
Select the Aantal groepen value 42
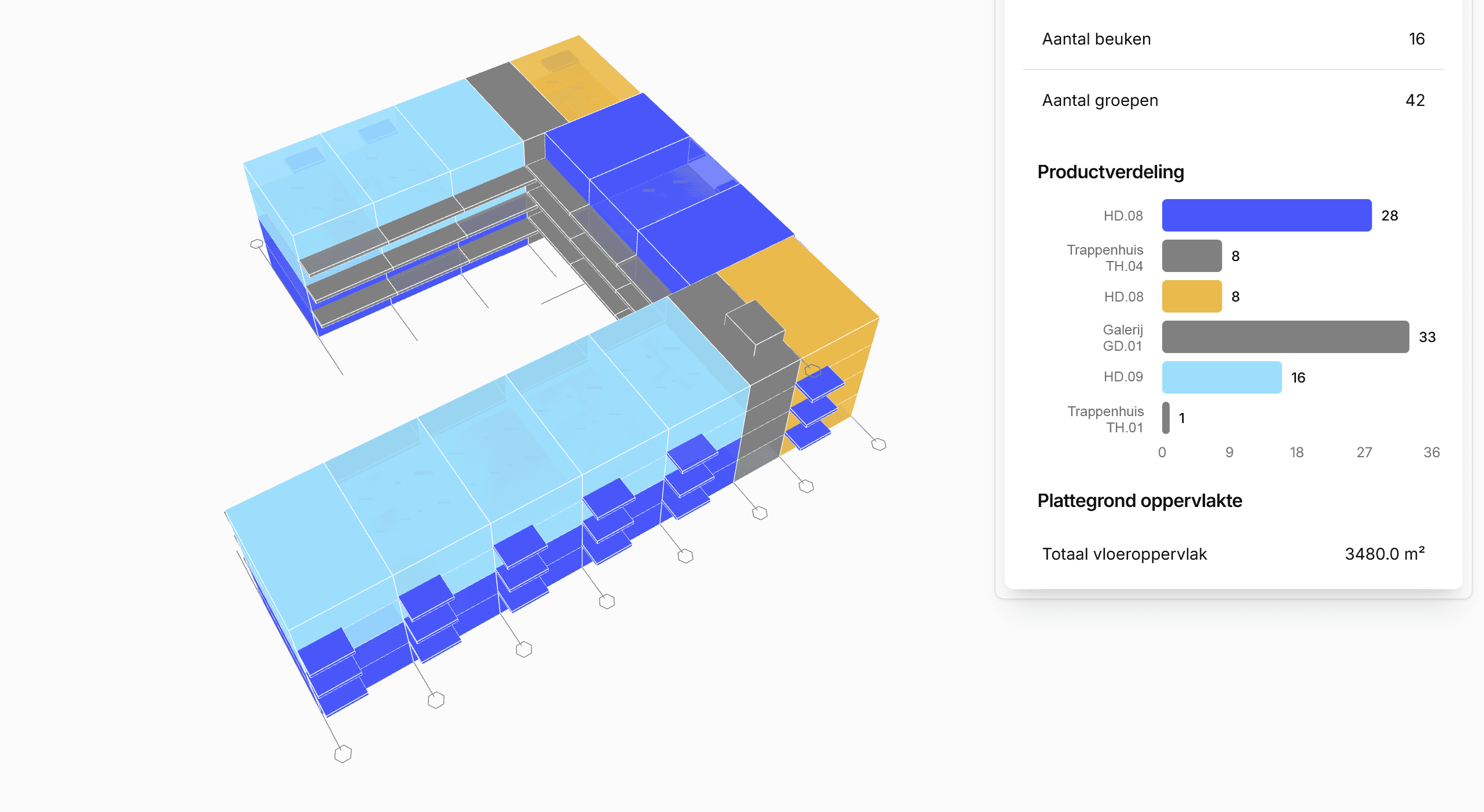1415,100
